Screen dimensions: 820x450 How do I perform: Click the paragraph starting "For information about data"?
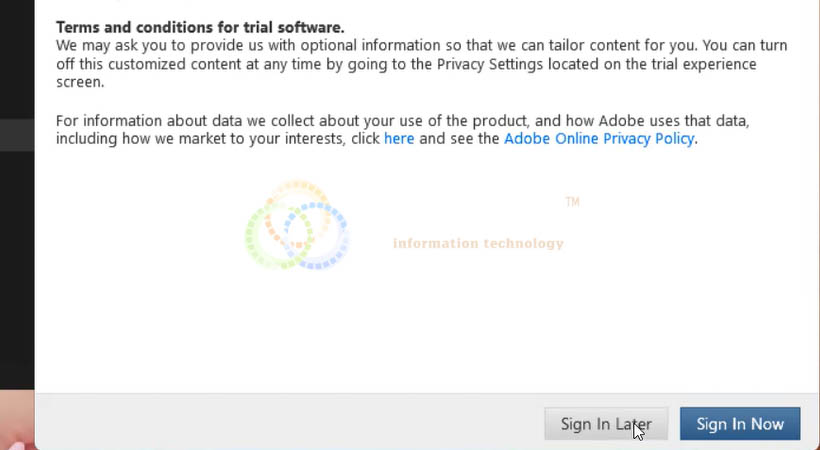click(x=403, y=130)
